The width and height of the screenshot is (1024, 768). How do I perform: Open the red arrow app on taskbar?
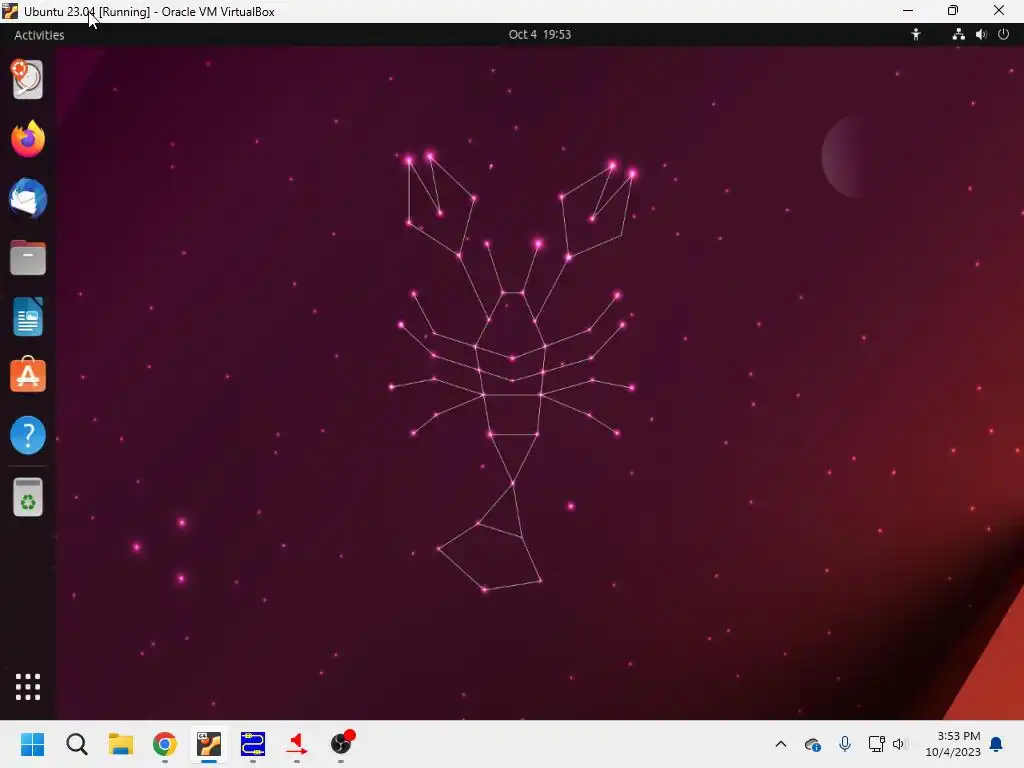pyautogui.click(x=296, y=744)
